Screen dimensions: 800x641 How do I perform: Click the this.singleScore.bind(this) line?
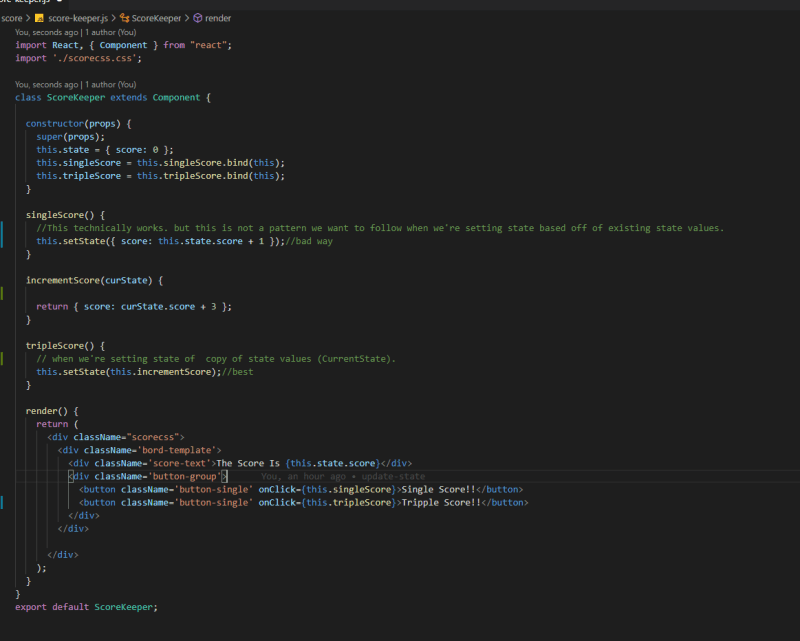pyautogui.click(x=160, y=163)
